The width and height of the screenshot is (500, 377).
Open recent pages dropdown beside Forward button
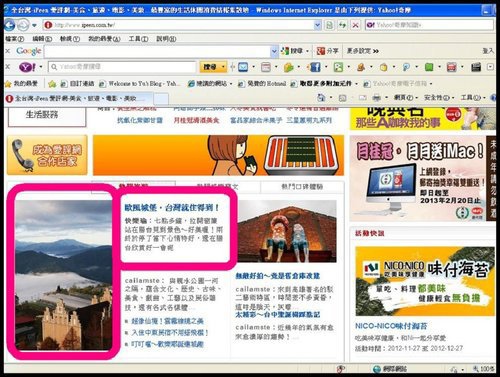pos(34,25)
